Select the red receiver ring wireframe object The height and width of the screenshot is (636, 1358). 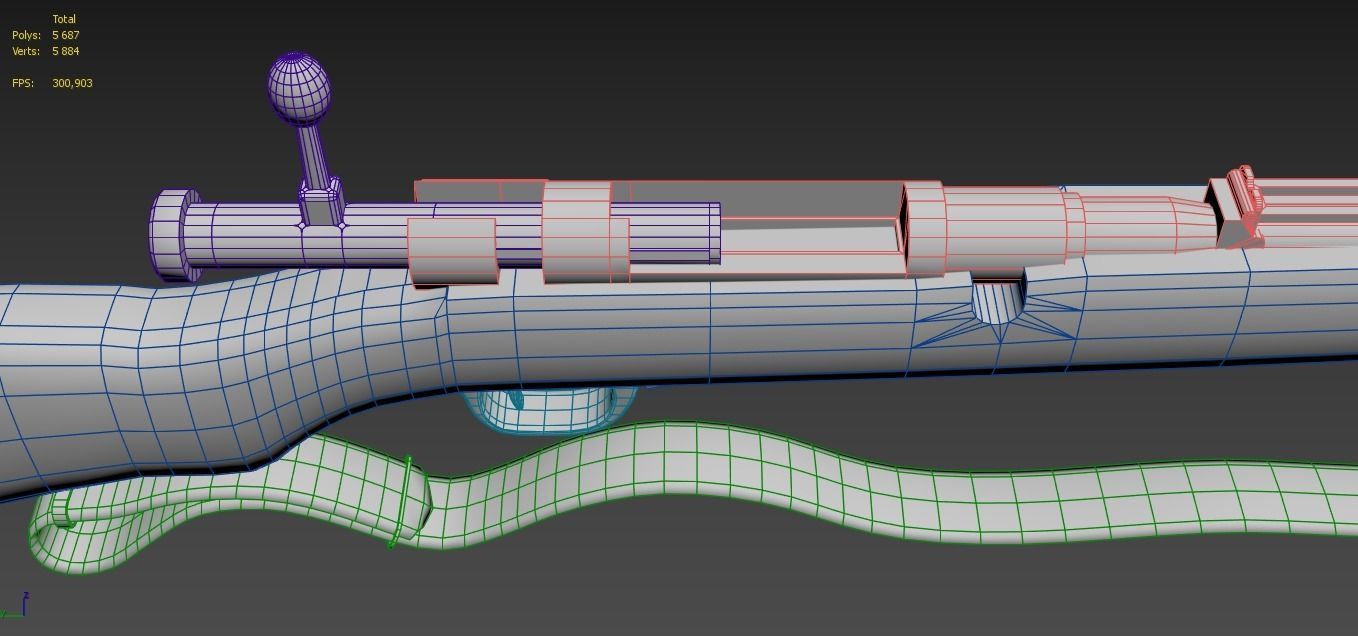pyautogui.click(x=924, y=229)
